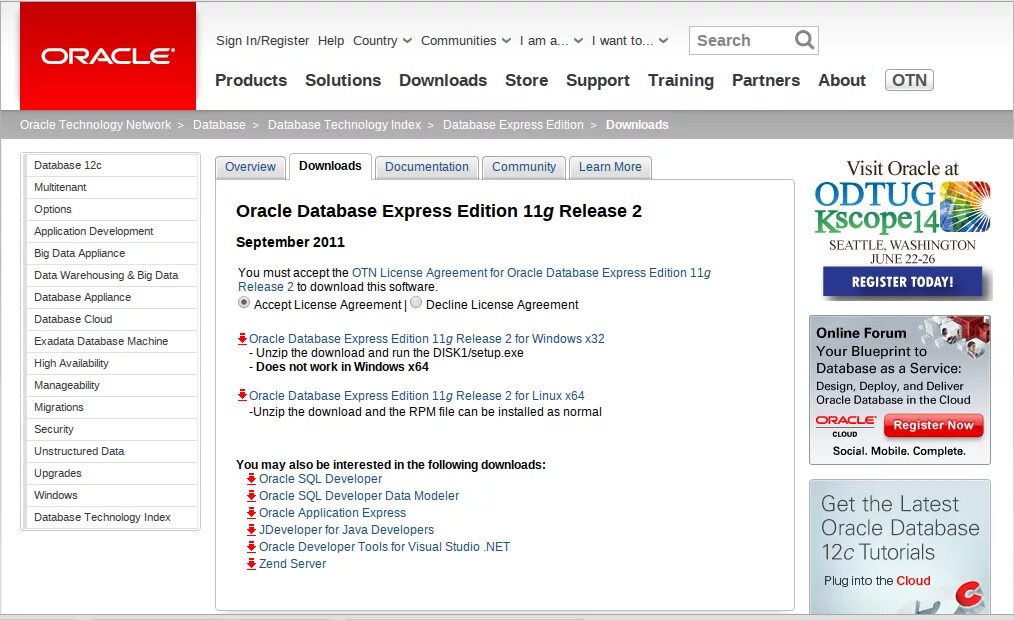Open Store in main navigation

[526, 80]
